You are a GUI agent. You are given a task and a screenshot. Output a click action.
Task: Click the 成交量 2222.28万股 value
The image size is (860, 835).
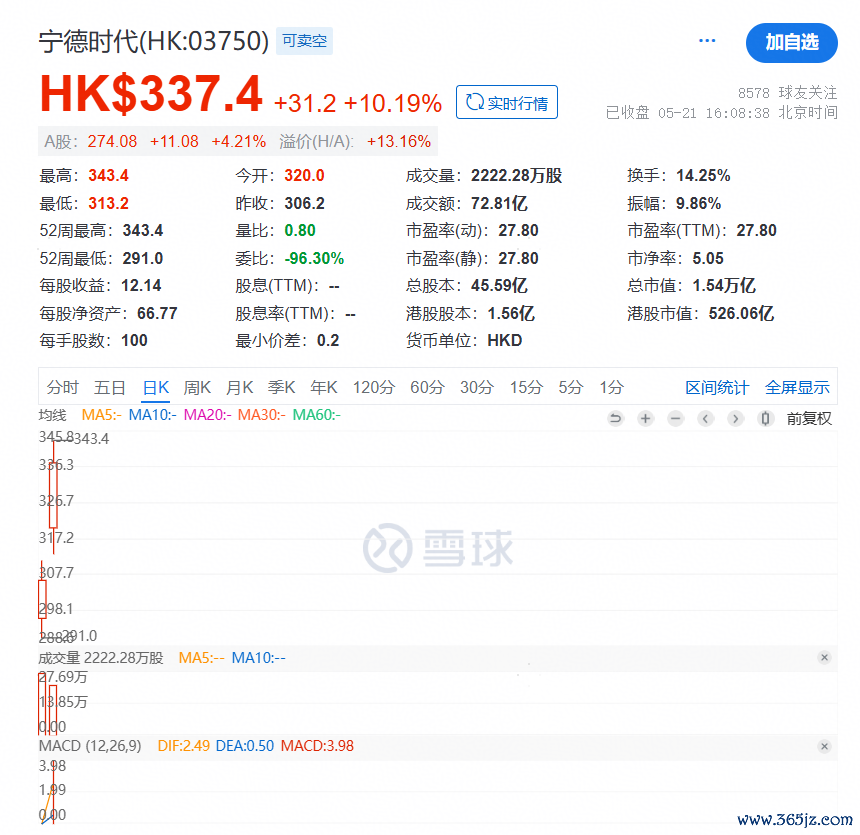coord(516,176)
